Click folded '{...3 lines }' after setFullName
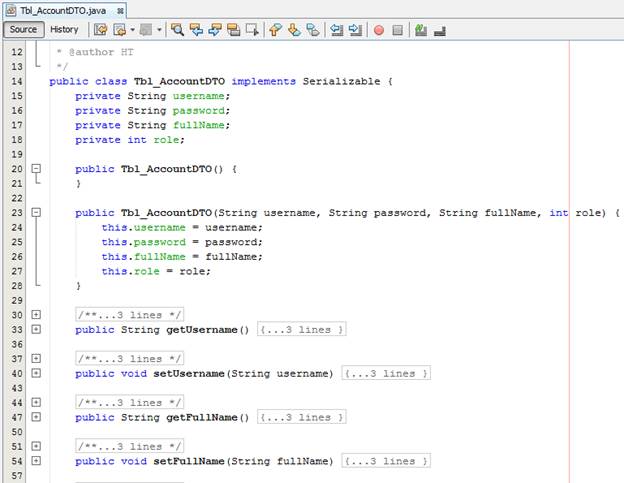Screen dimensions: 624x483 coord(386,461)
